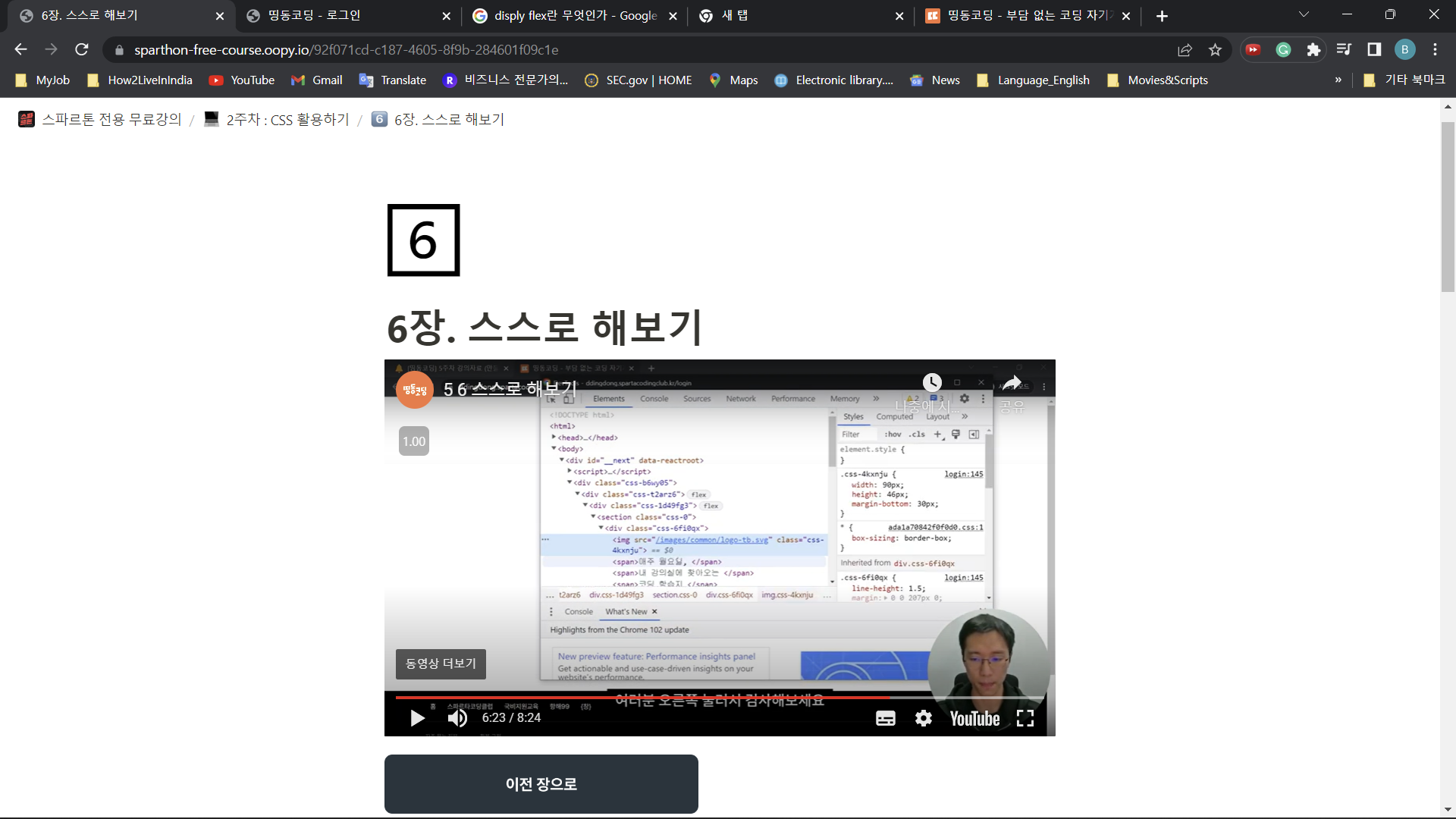Toggle the browser side panel
This screenshot has height=819, width=1456.
[x=1374, y=49]
